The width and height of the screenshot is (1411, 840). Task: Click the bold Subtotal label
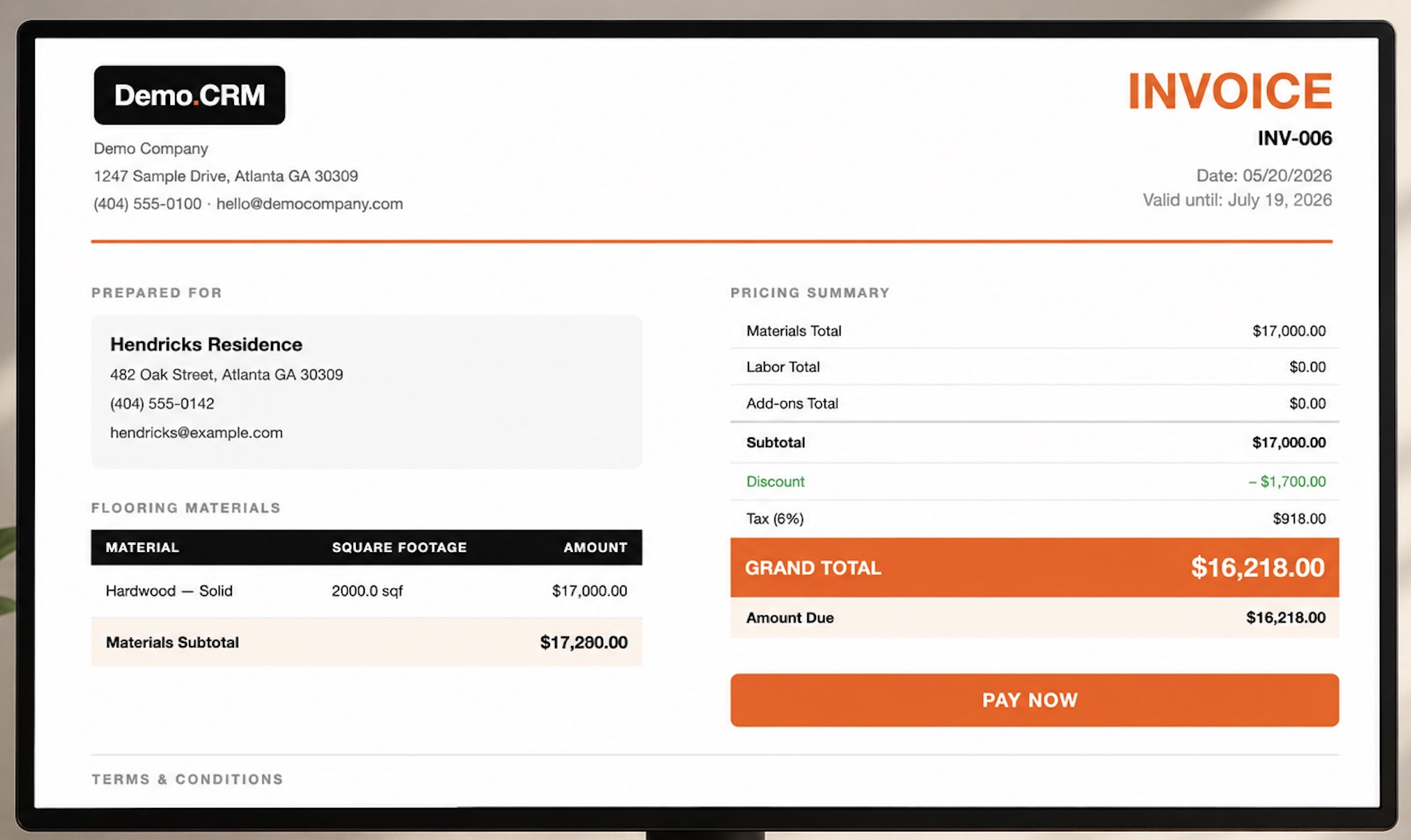(775, 443)
